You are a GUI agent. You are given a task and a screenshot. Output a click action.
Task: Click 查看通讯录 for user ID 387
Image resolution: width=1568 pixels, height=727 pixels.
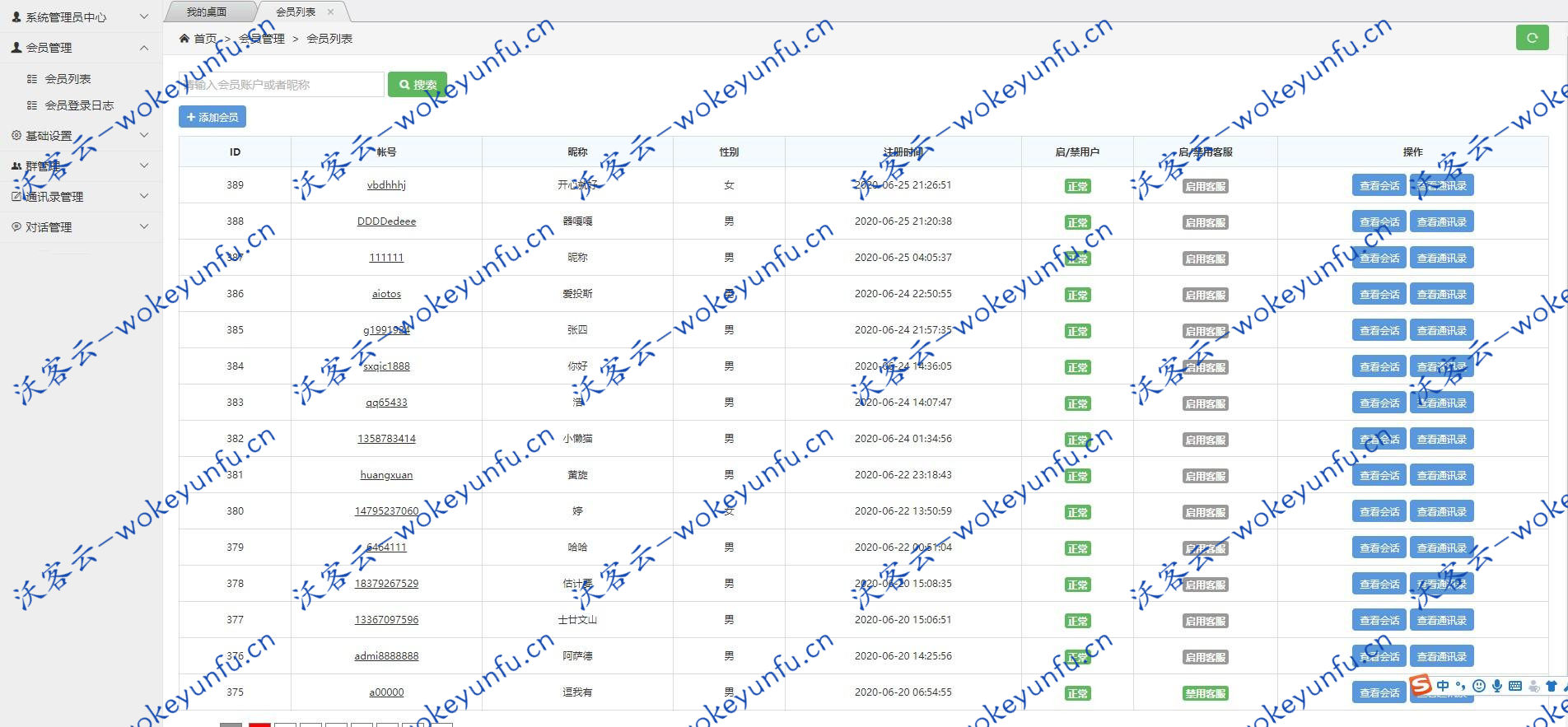coord(1441,258)
